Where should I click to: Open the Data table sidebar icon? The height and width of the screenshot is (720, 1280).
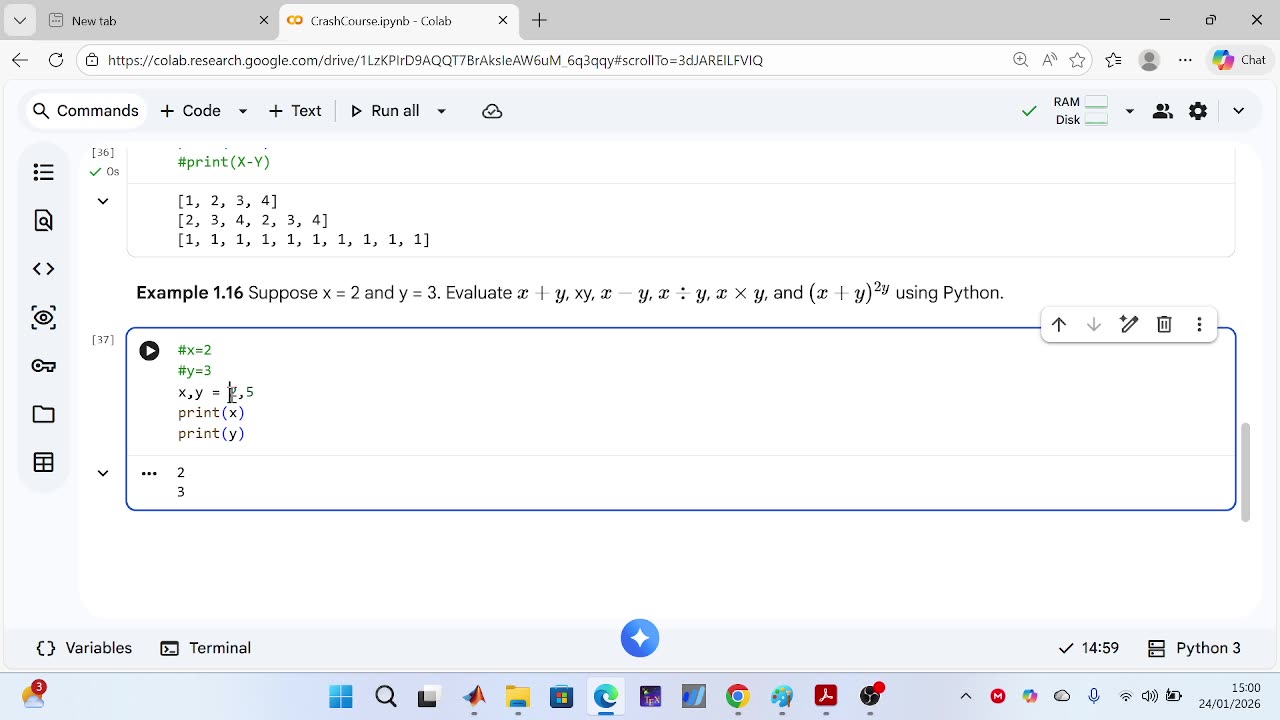[x=43, y=462]
